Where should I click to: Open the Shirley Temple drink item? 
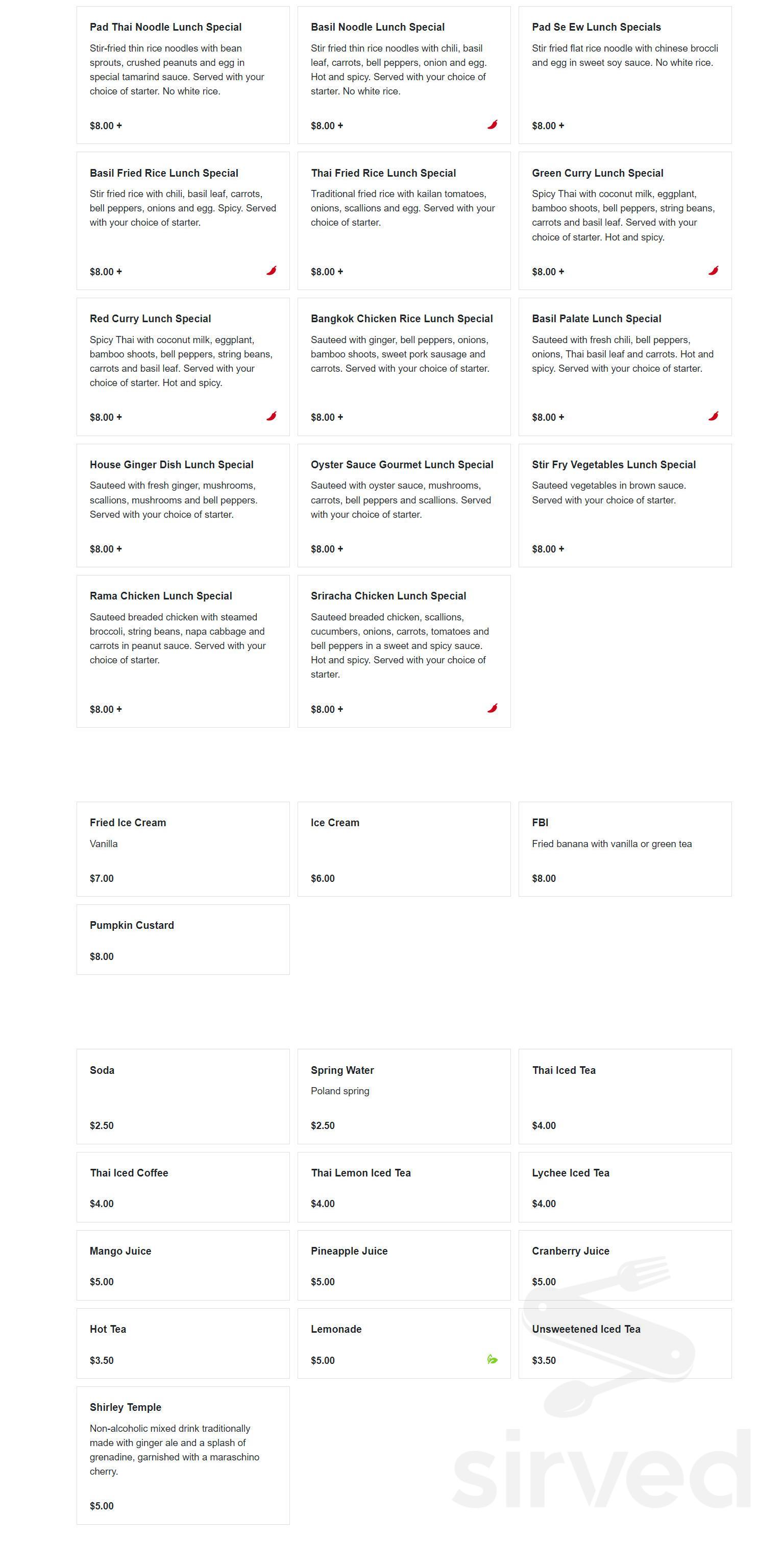[183, 1455]
